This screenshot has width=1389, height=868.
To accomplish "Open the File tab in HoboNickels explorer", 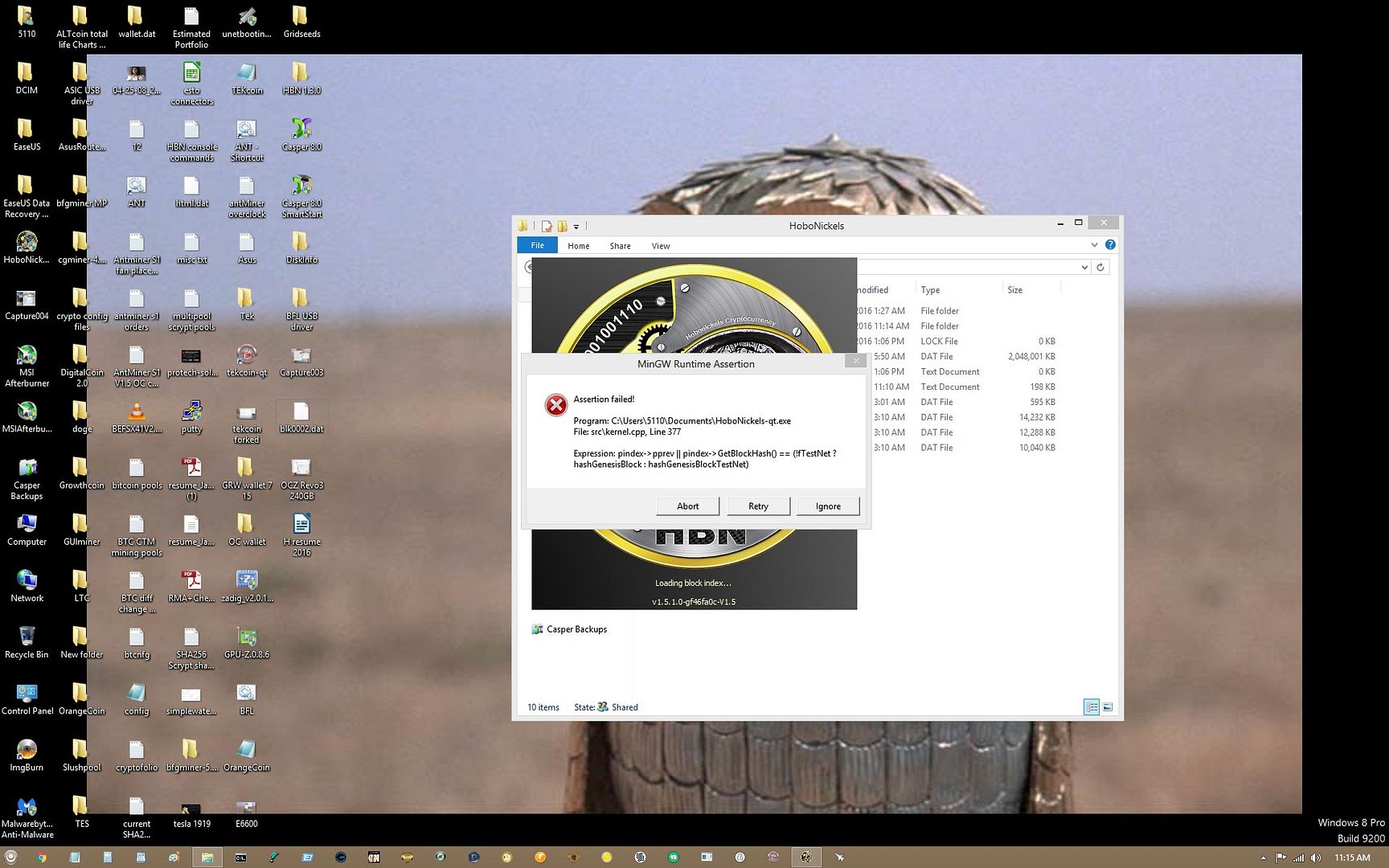I will click(538, 246).
